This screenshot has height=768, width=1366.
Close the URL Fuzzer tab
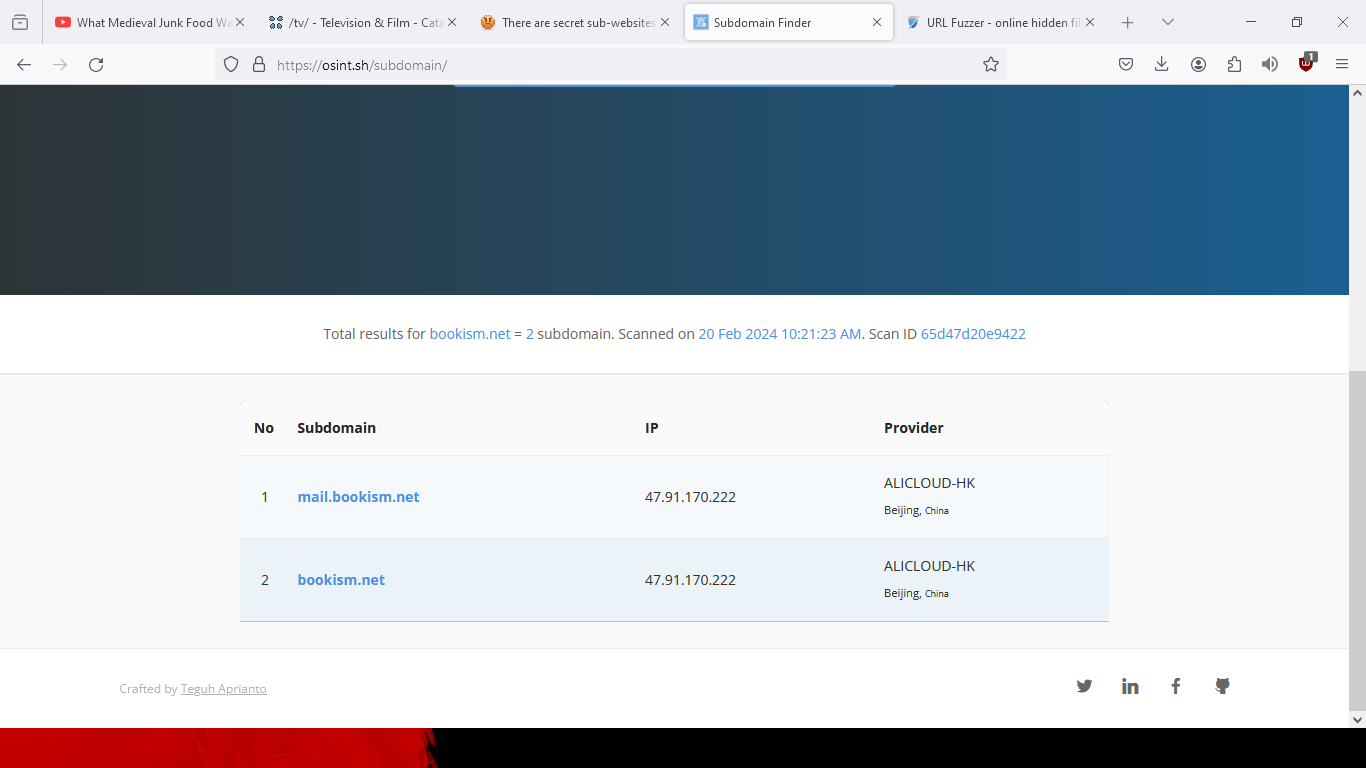[1090, 22]
